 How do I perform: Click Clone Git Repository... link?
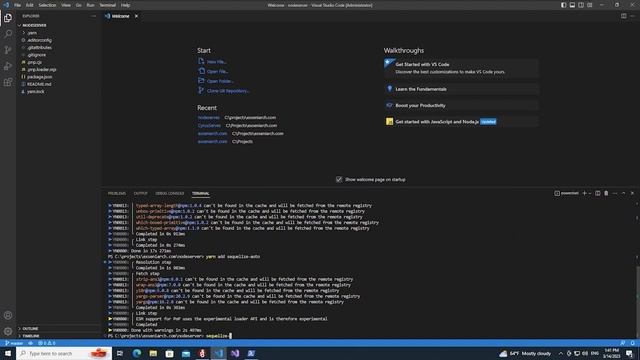pyautogui.click(x=228, y=91)
